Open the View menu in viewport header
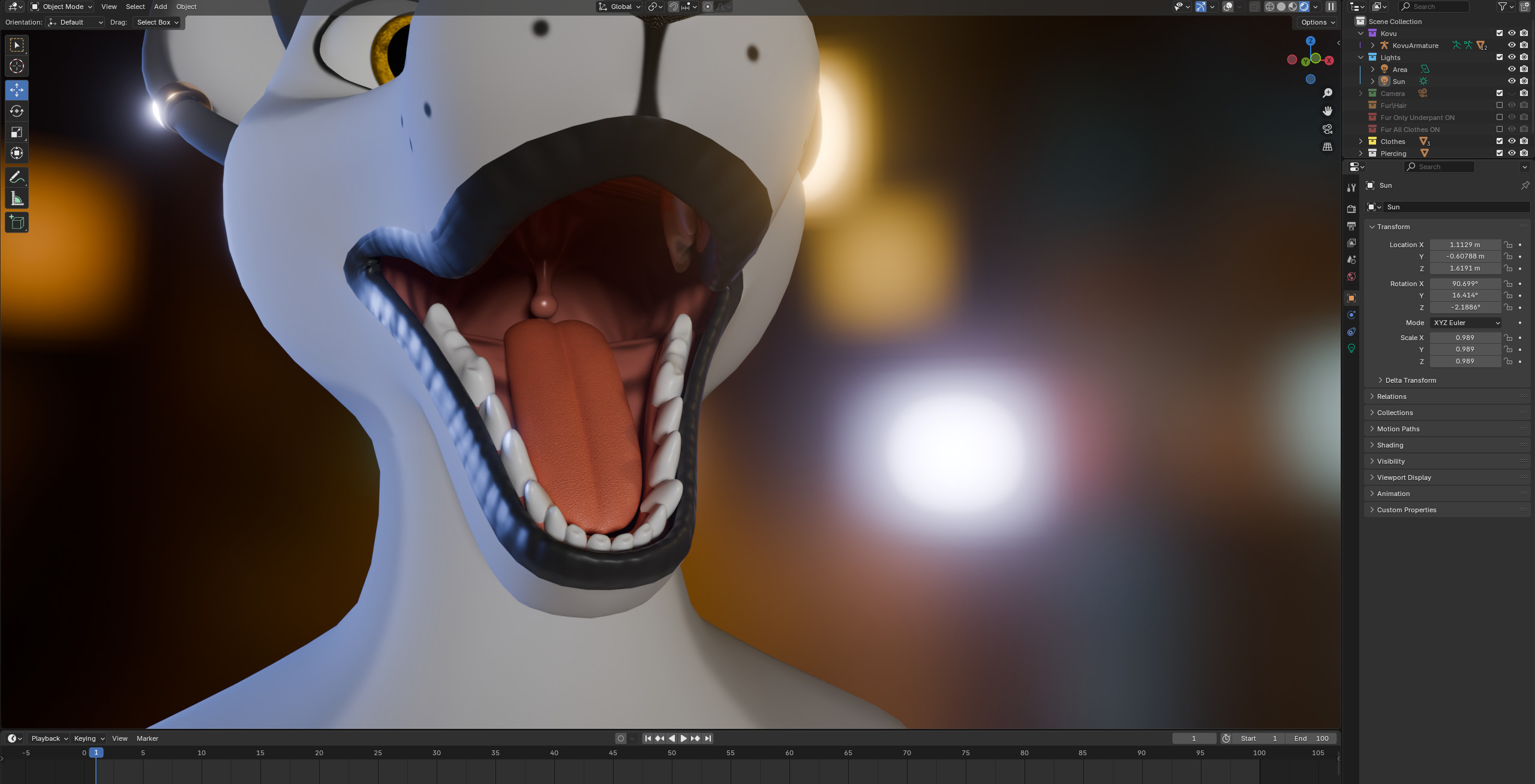Viewport: 1535px width, 784px height. [x=109, y=7]
